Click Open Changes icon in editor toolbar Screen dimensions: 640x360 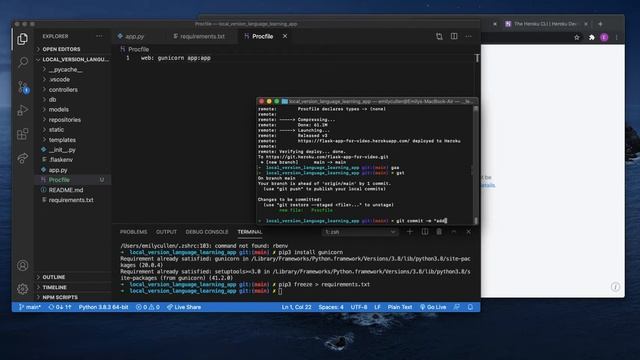439,36
